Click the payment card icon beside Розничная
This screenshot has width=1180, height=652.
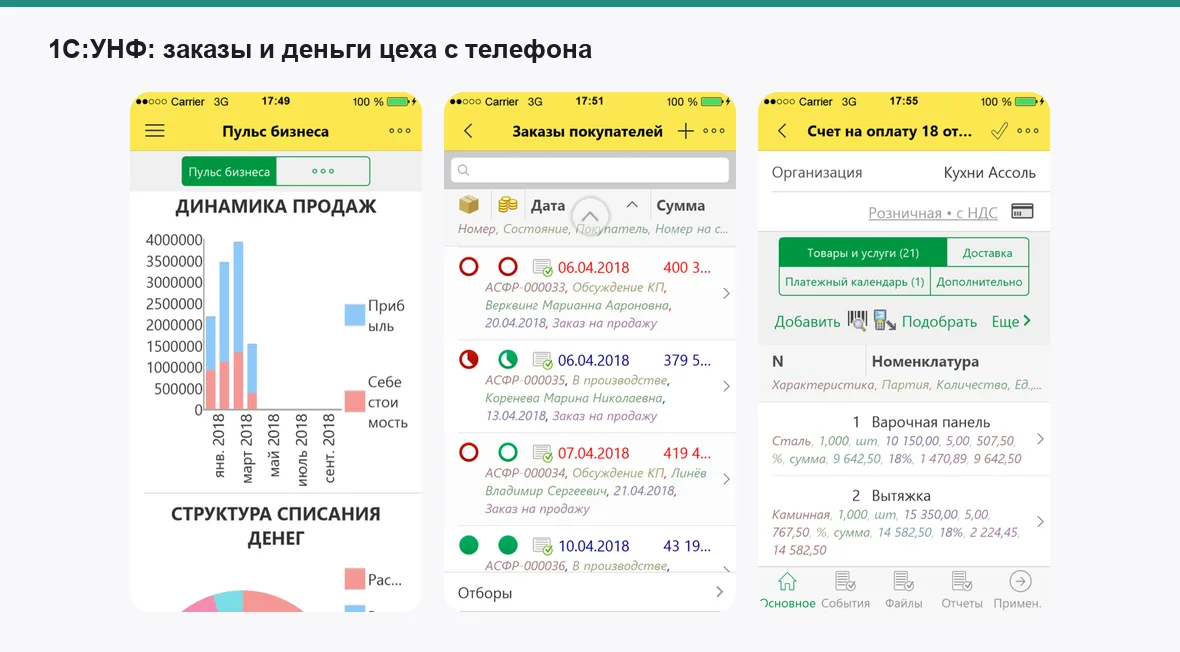(1022, 212)
